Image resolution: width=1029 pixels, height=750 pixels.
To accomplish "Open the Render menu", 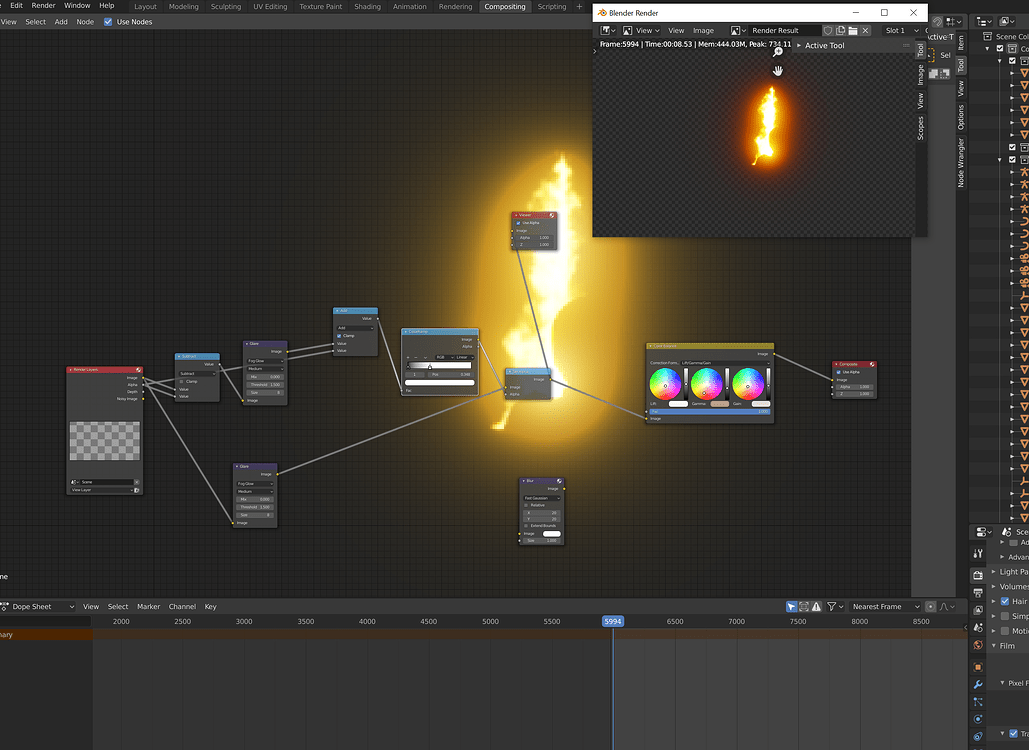I will click(x=43, y=5).
